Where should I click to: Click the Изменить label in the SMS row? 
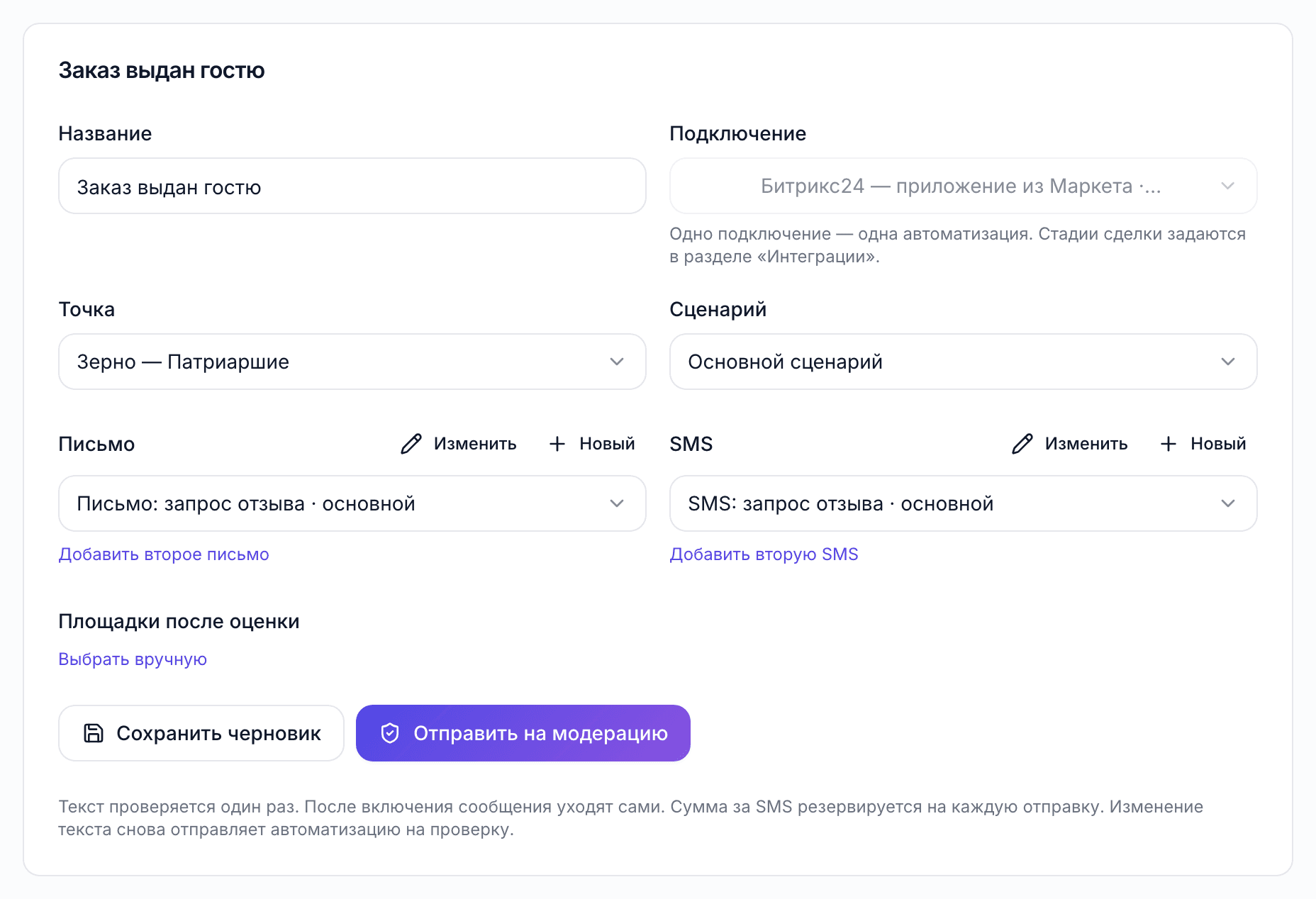(x=1086, y=444)
